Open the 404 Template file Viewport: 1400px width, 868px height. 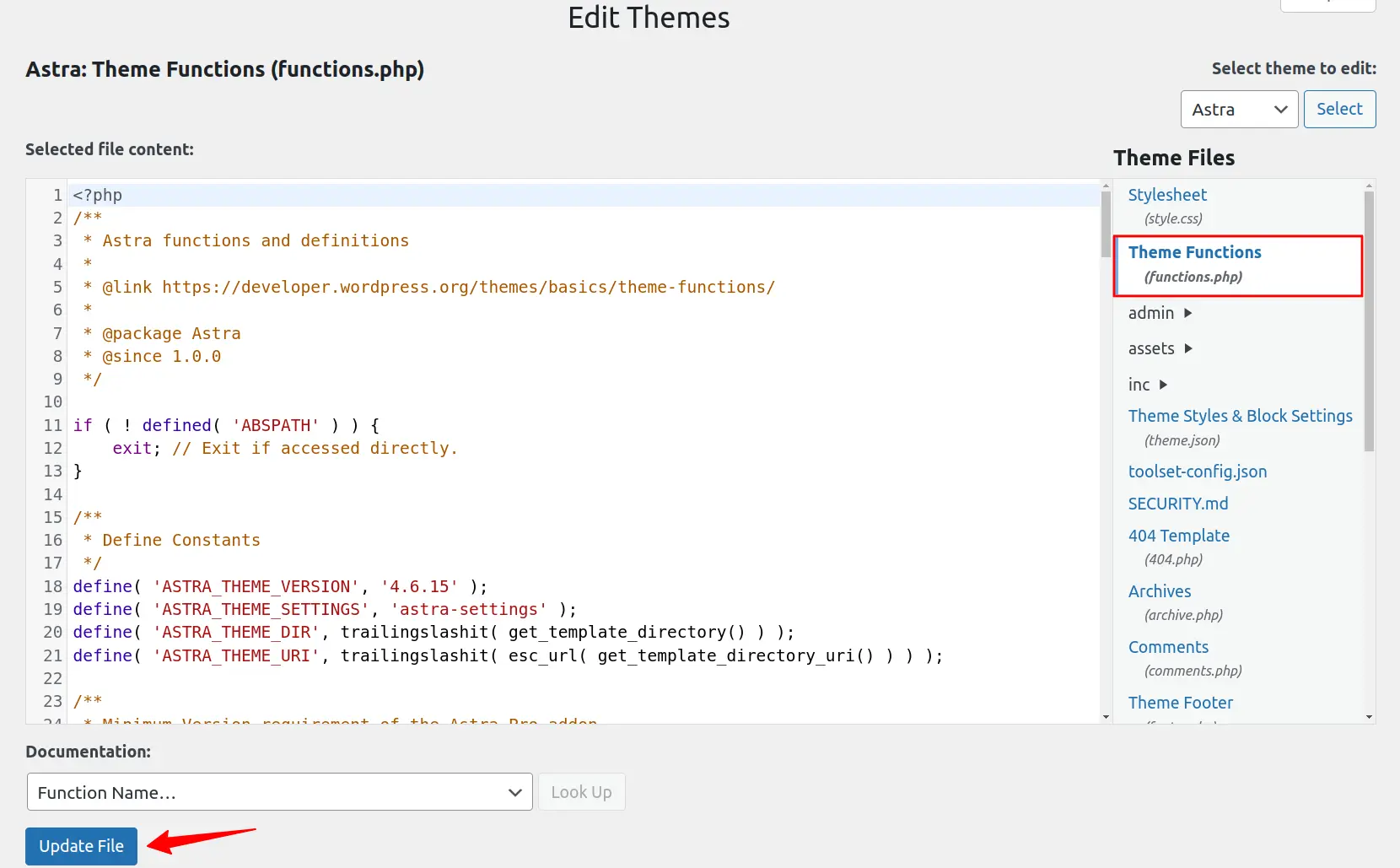(x=1179, y=536)
